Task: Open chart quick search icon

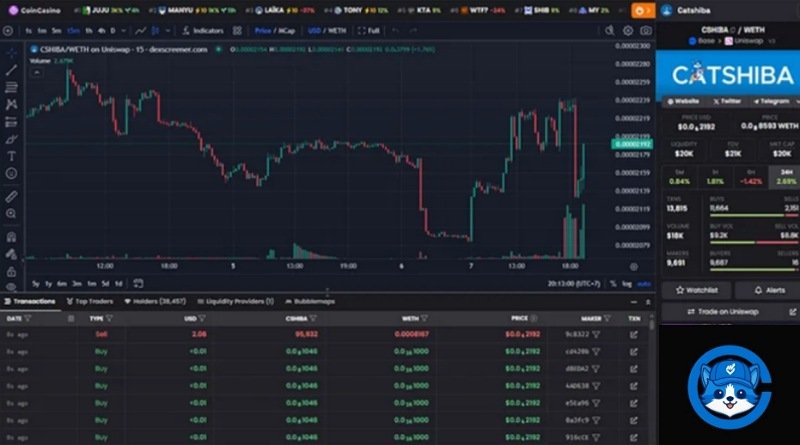Action: click(610, 31)
